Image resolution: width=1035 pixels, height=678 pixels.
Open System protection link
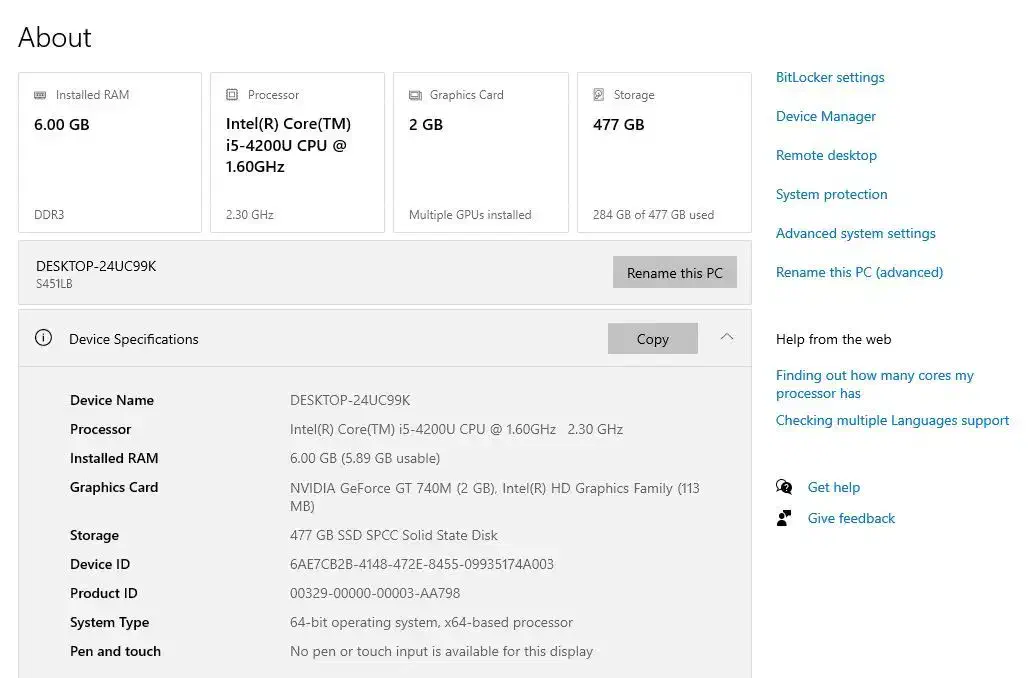coord(831,194)
